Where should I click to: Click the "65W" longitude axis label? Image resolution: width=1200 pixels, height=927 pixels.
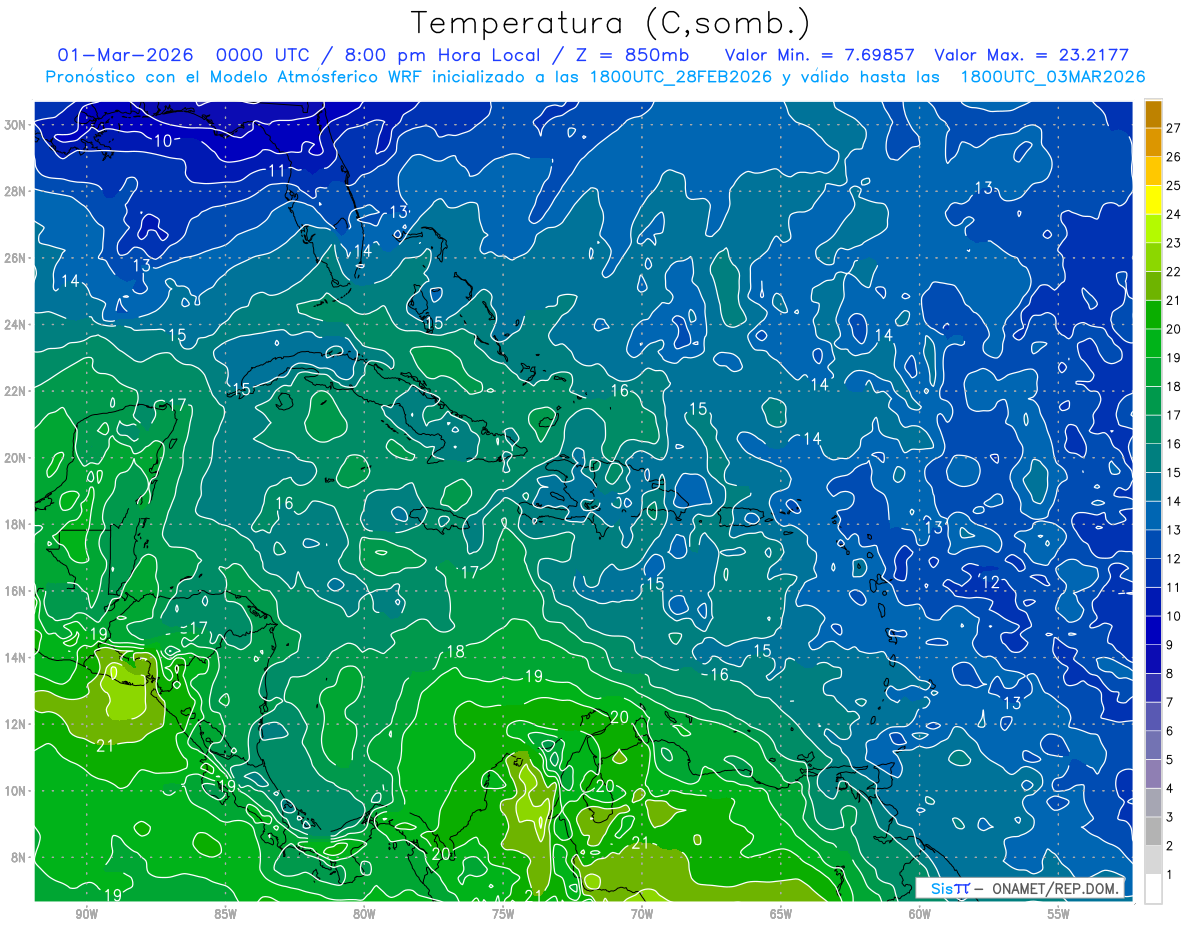pyautogui.click(x=781, y=914)
